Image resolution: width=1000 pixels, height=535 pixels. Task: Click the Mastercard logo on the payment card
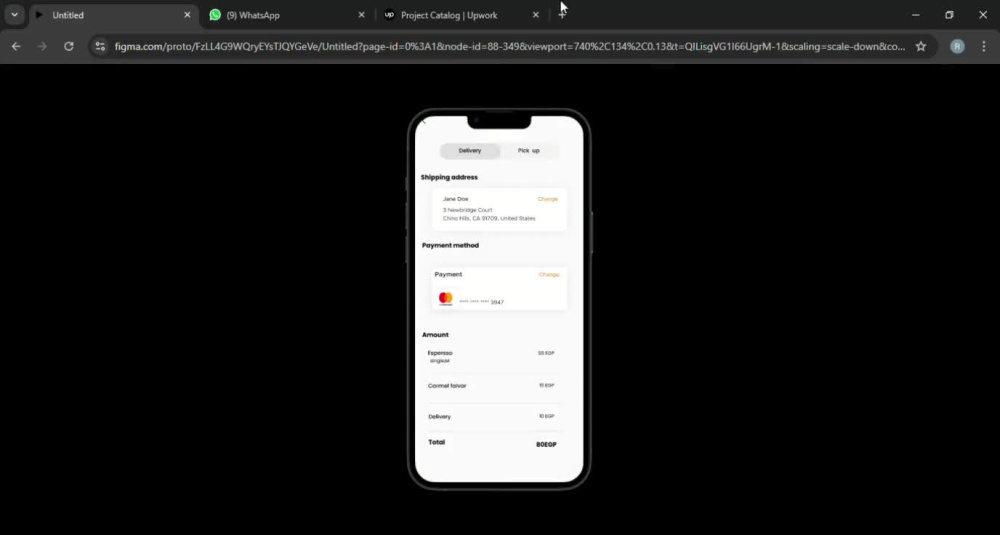click(446, 298)
